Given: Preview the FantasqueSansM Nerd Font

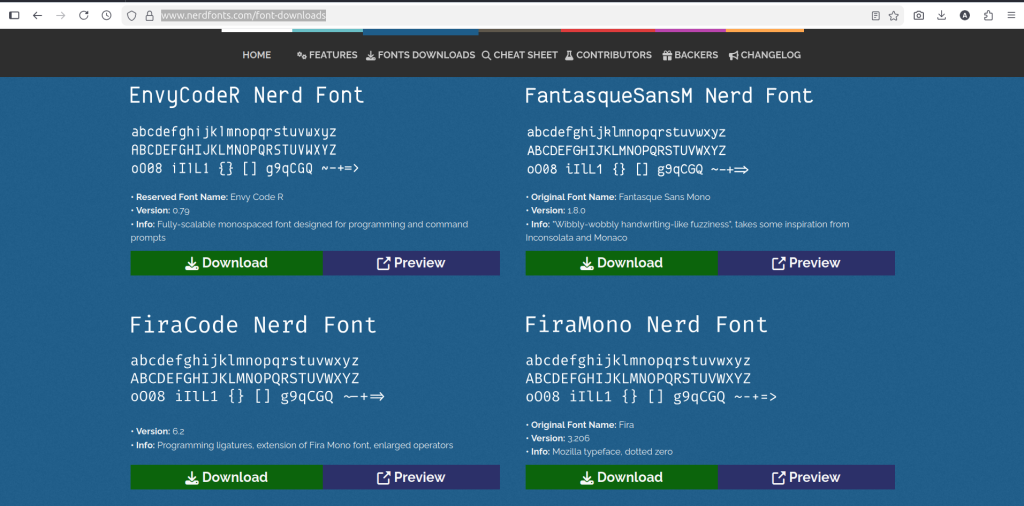Looking at the screenshot, I should click(805, 263).
